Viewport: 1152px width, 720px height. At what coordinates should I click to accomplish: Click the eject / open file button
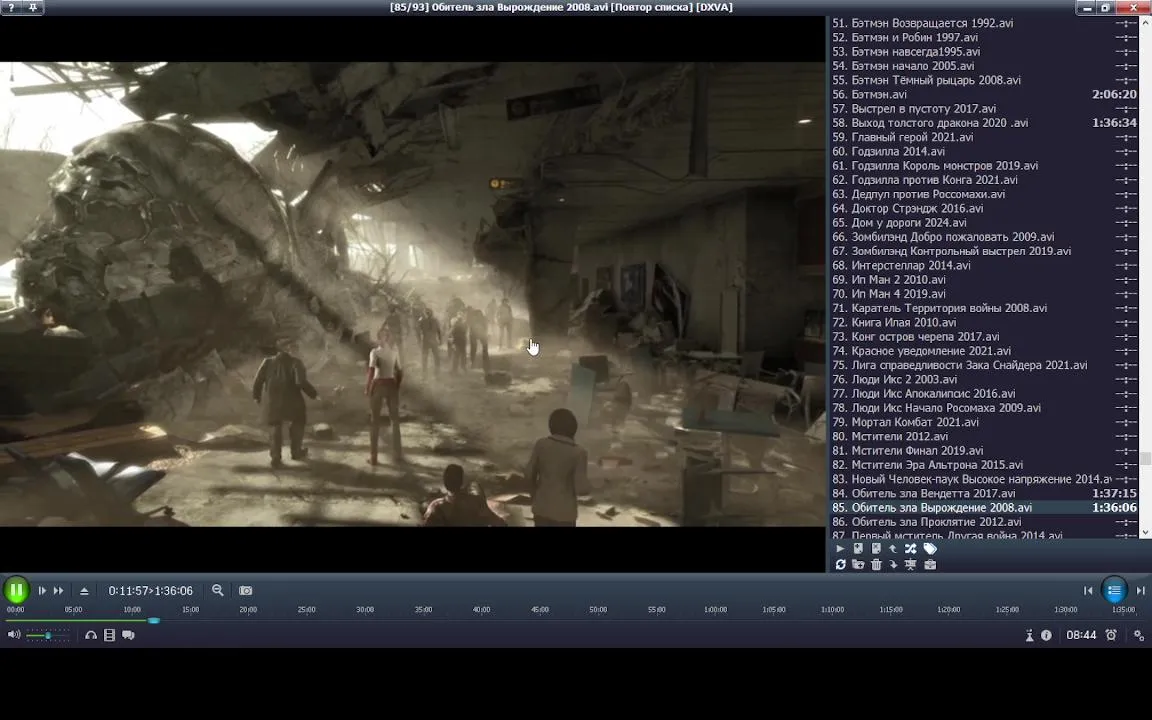pyautogui.click(x=84, y=591)
